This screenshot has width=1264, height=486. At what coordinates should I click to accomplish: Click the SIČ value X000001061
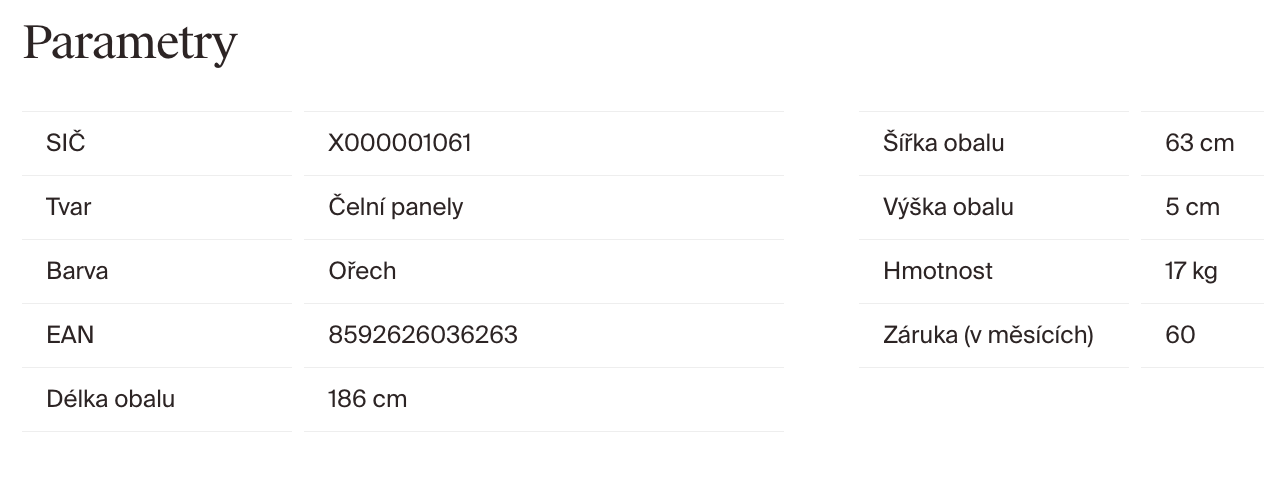tap(400, 143)
